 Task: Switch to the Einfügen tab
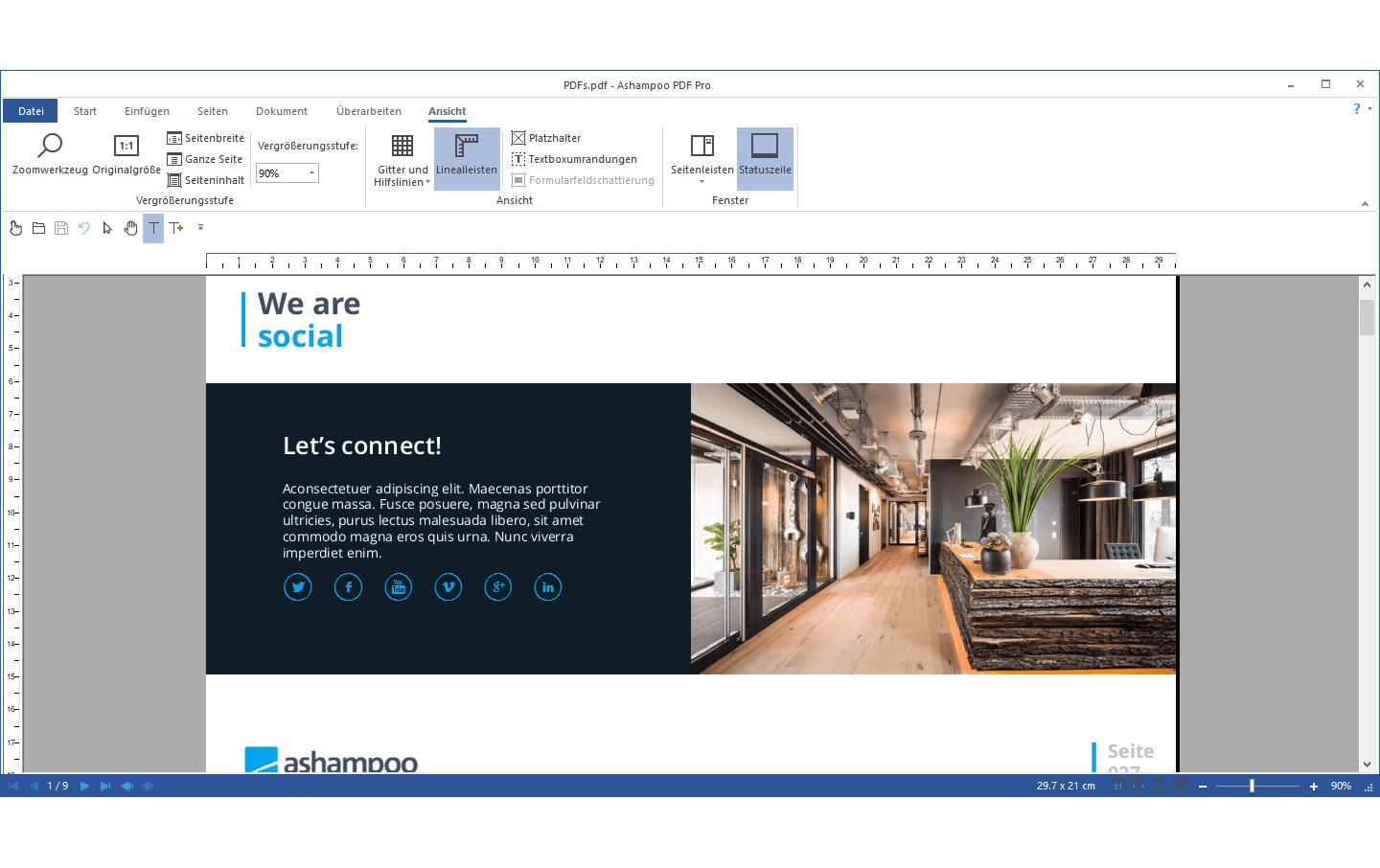(147, 111)
